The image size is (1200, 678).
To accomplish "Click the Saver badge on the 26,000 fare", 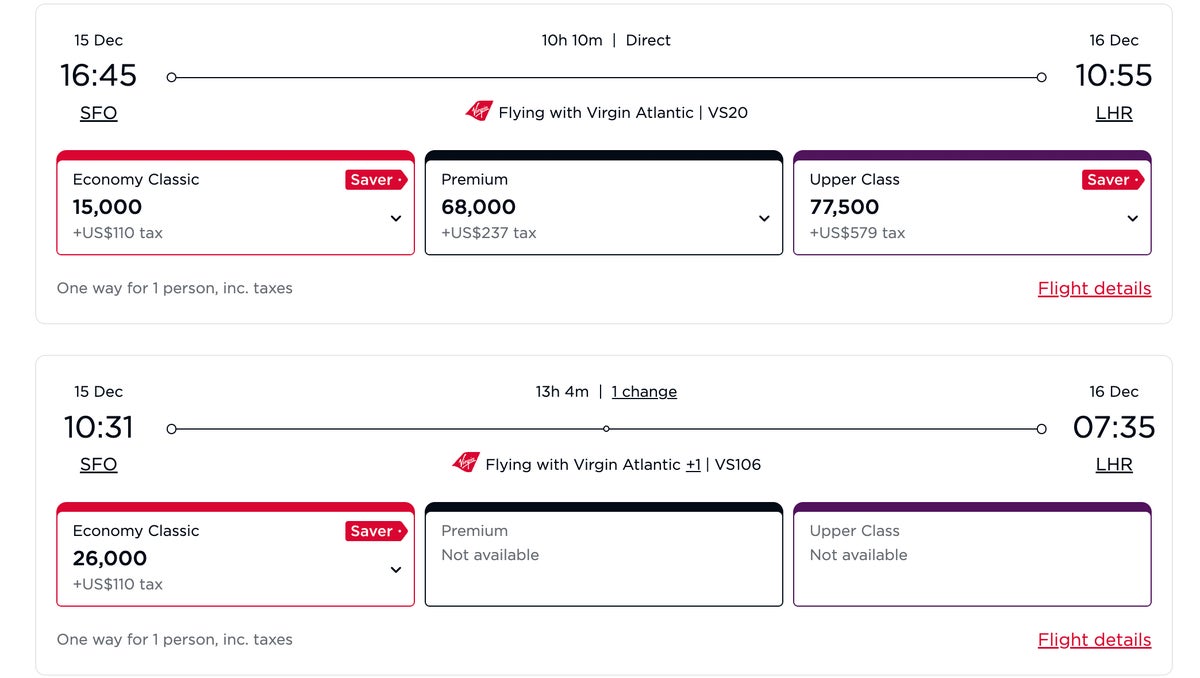I will (375, 531).
